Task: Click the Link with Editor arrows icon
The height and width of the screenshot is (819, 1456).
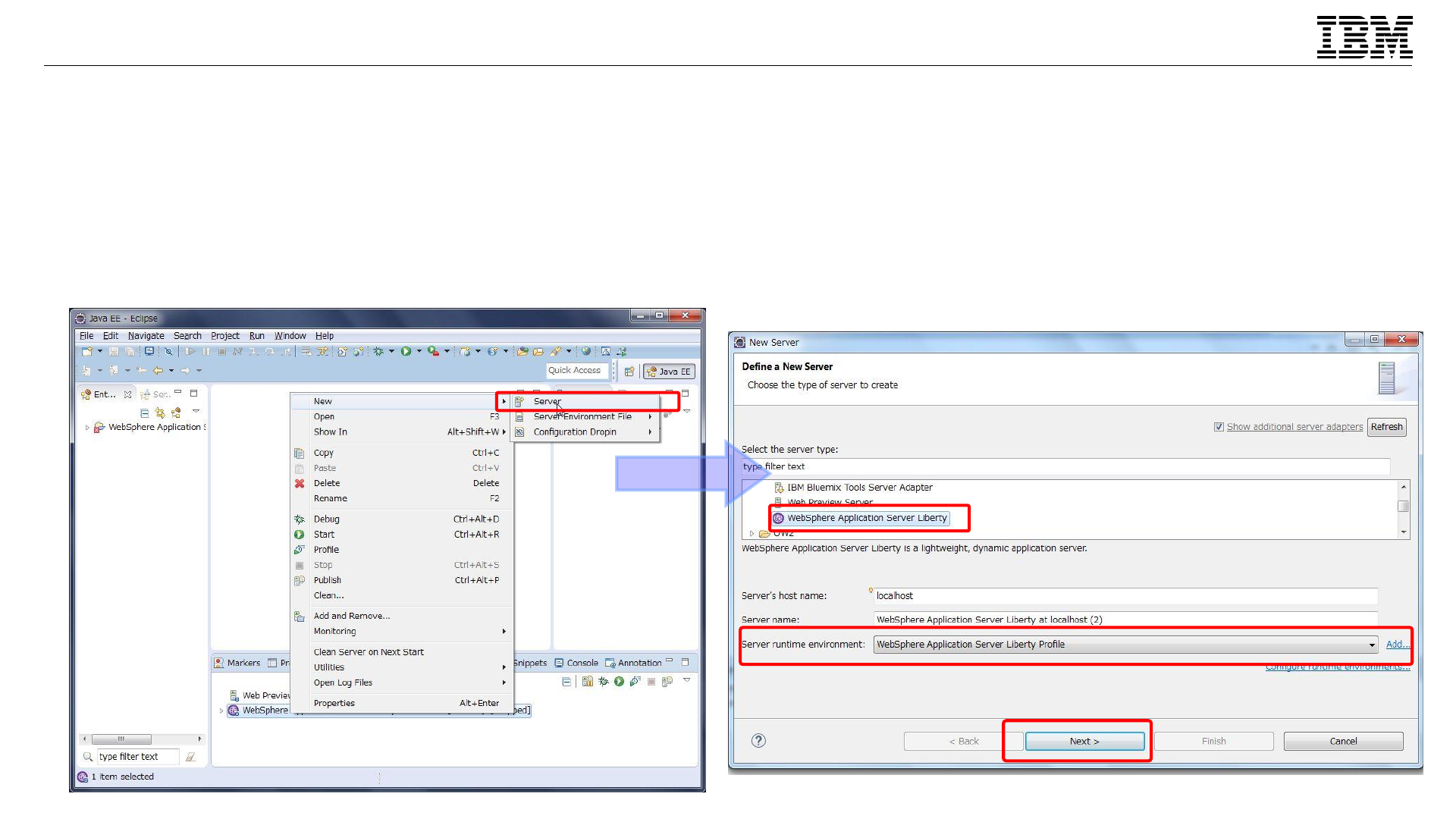Action: [160, 413]
